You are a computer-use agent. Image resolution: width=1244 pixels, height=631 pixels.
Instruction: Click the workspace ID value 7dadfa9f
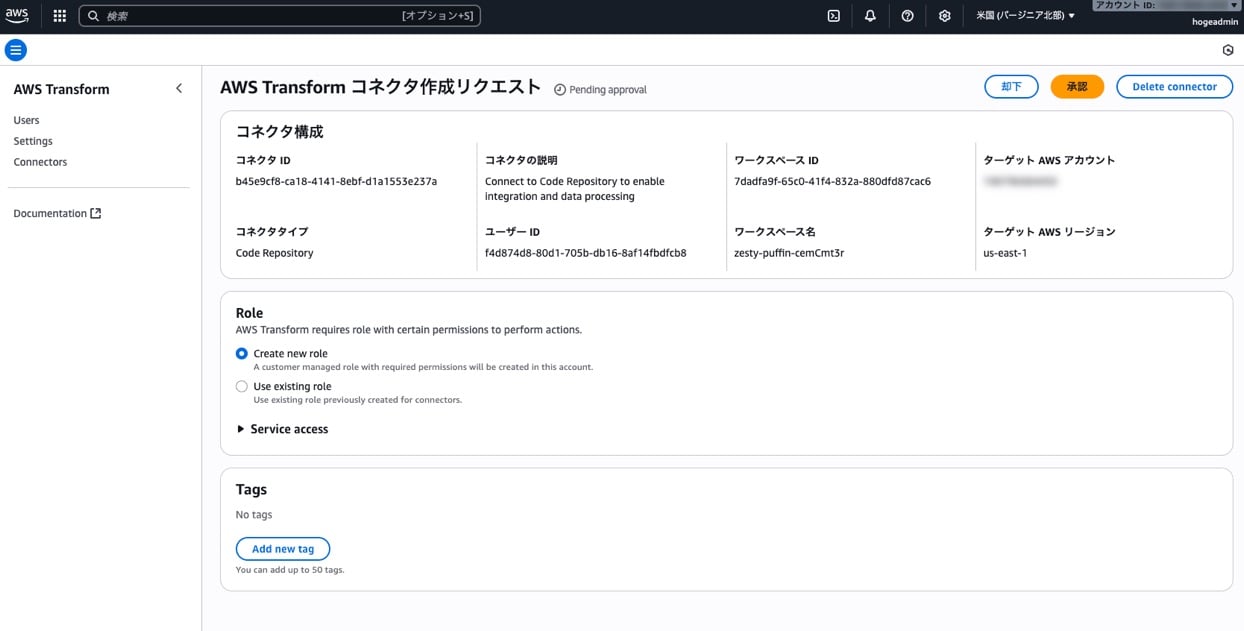(832, 182)
